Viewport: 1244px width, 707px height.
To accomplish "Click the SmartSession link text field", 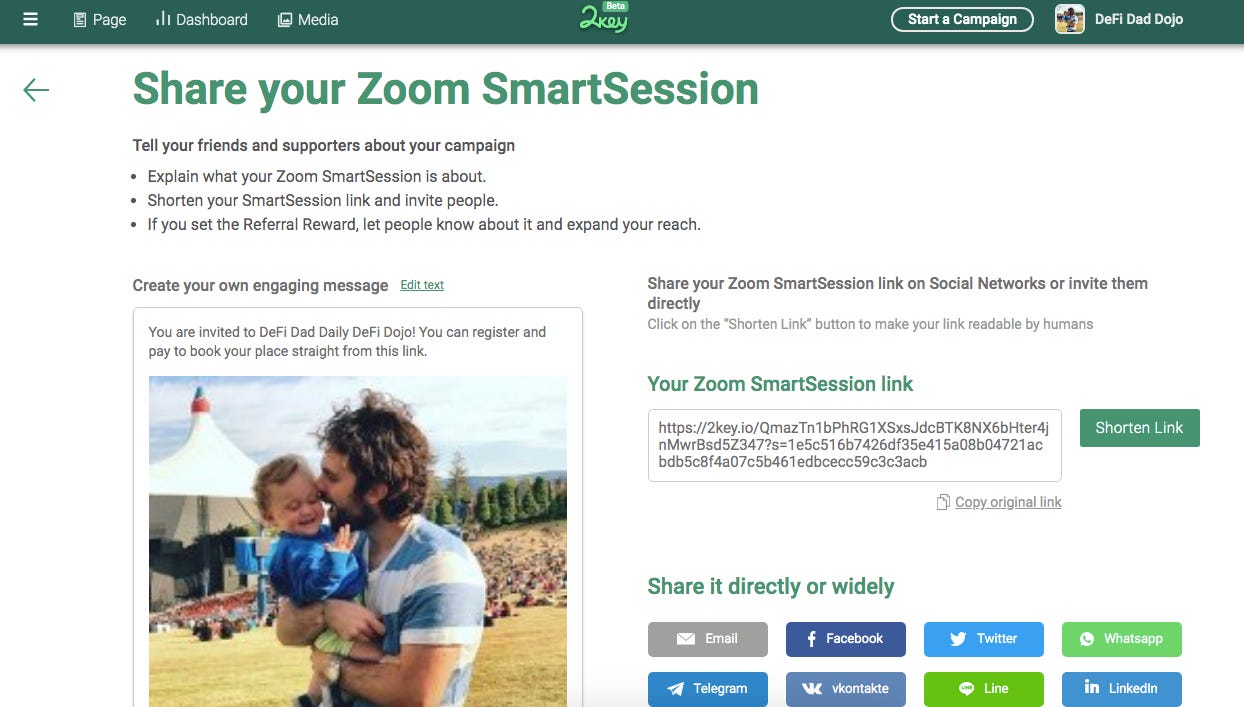I will coord(854,445).
